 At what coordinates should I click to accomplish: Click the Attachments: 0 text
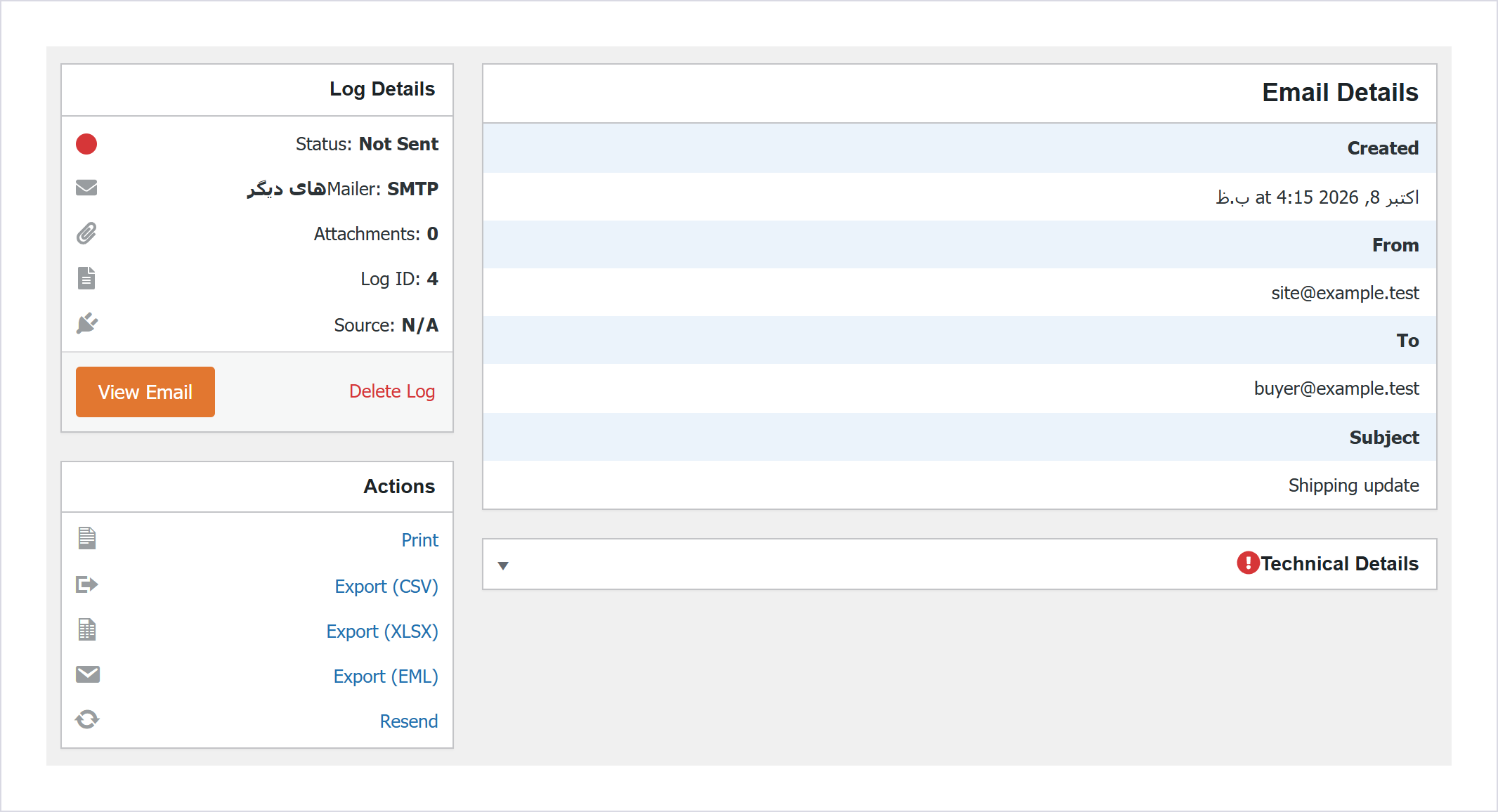[x=376, y=234]
